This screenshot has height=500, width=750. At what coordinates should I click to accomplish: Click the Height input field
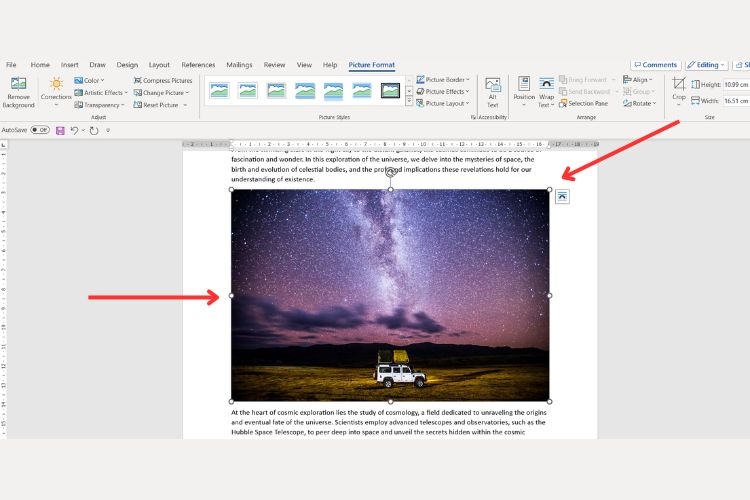click(736, 85)
